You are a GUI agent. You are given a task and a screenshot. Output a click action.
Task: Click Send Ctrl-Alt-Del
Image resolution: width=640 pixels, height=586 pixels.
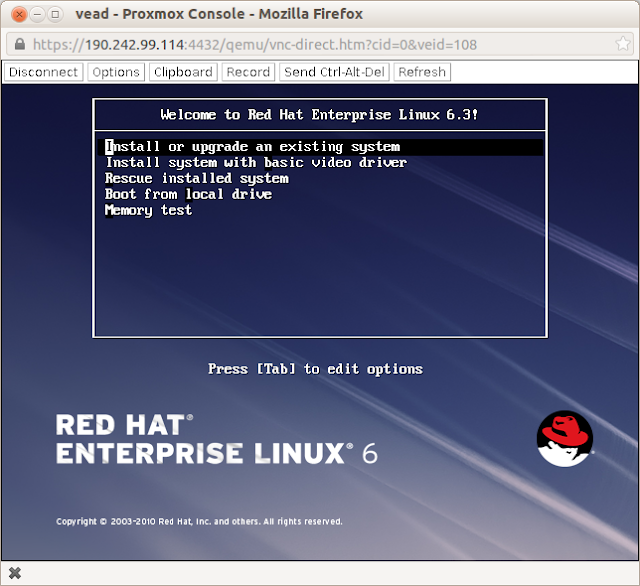[x=334, y=72]
